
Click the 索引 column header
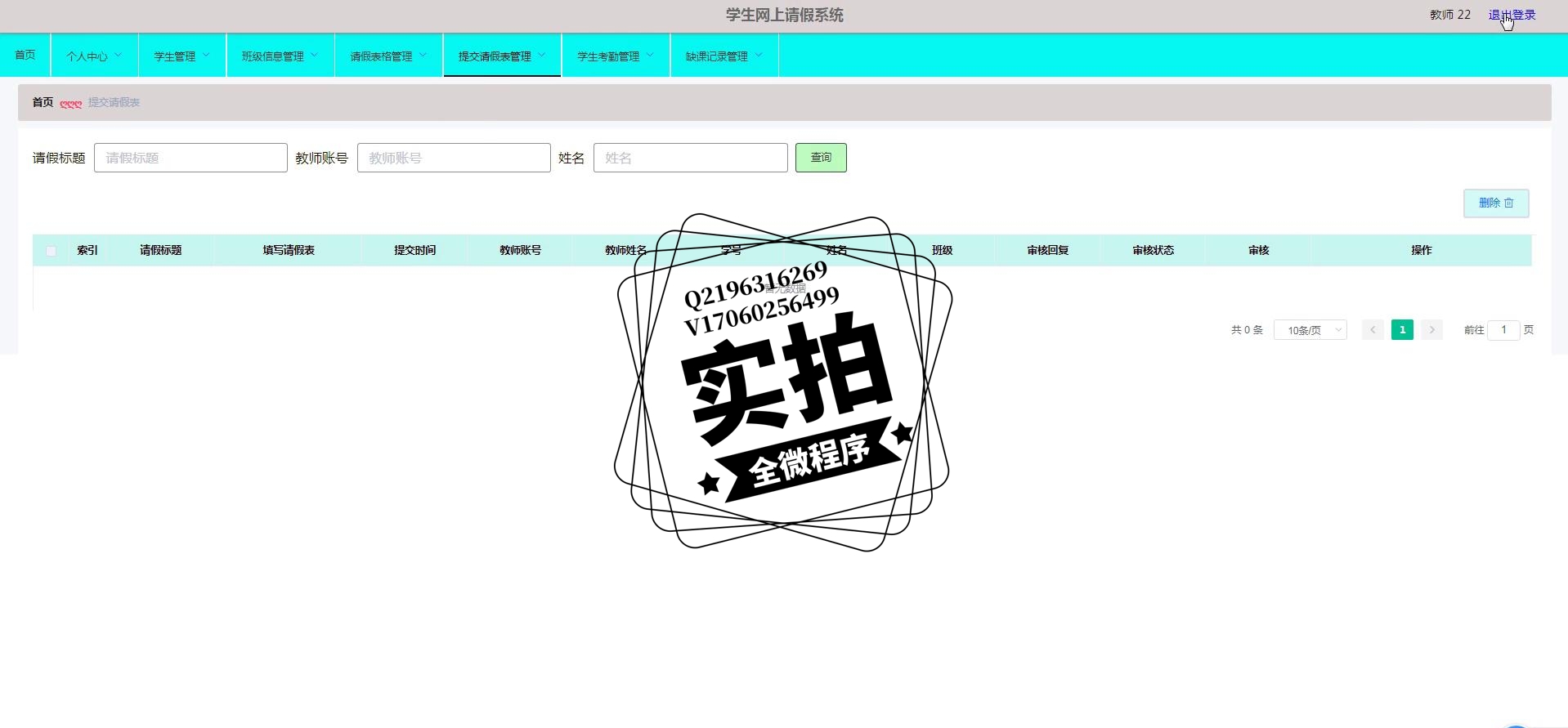[87, 250]
